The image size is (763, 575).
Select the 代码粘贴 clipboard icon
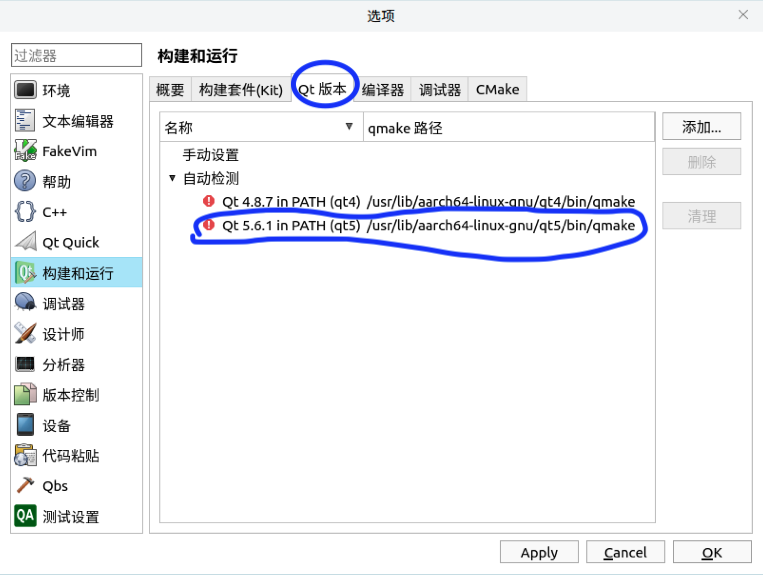[x=25, y=455]
